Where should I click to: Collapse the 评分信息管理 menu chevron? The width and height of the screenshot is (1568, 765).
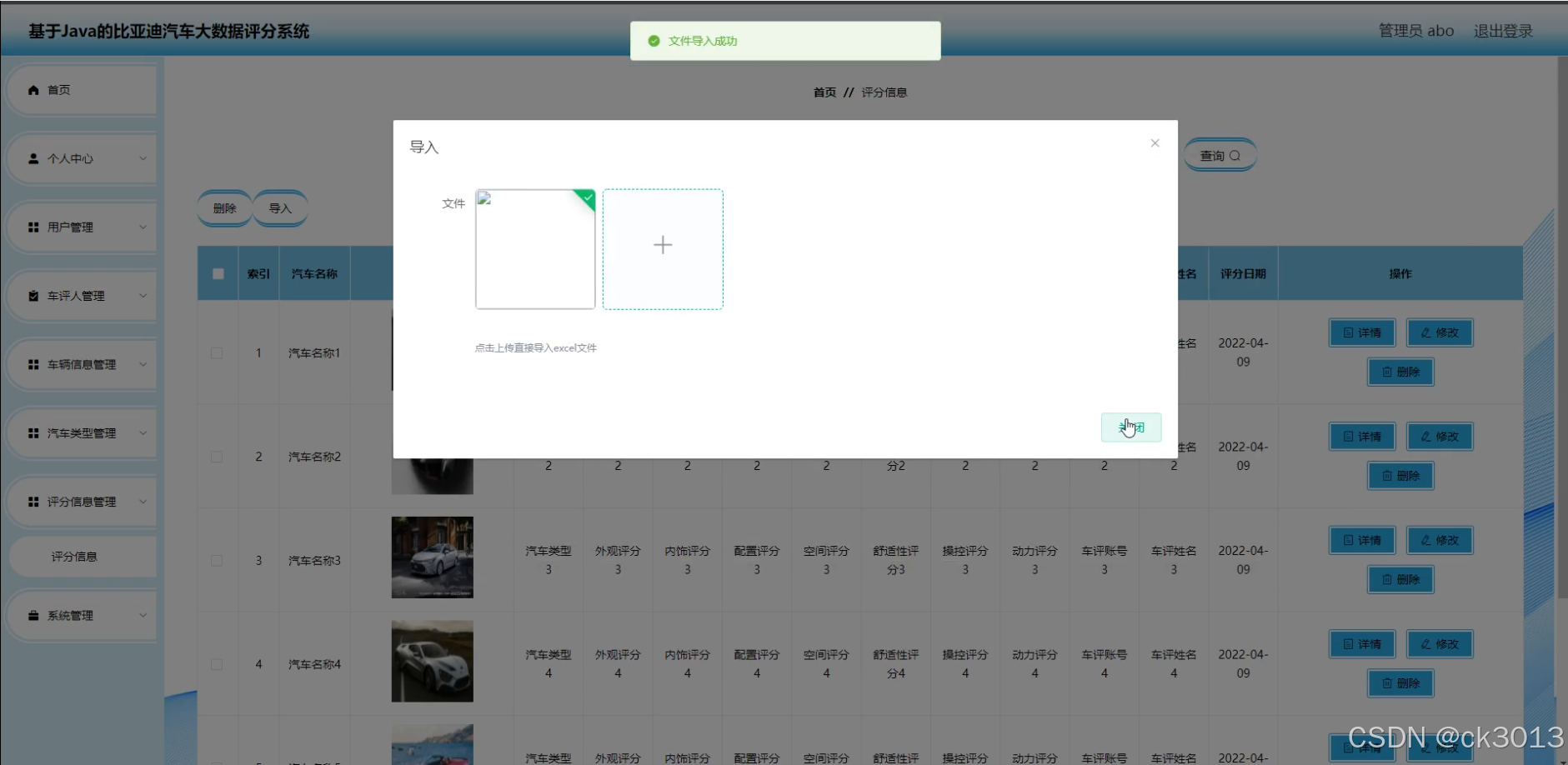[143, 502]
